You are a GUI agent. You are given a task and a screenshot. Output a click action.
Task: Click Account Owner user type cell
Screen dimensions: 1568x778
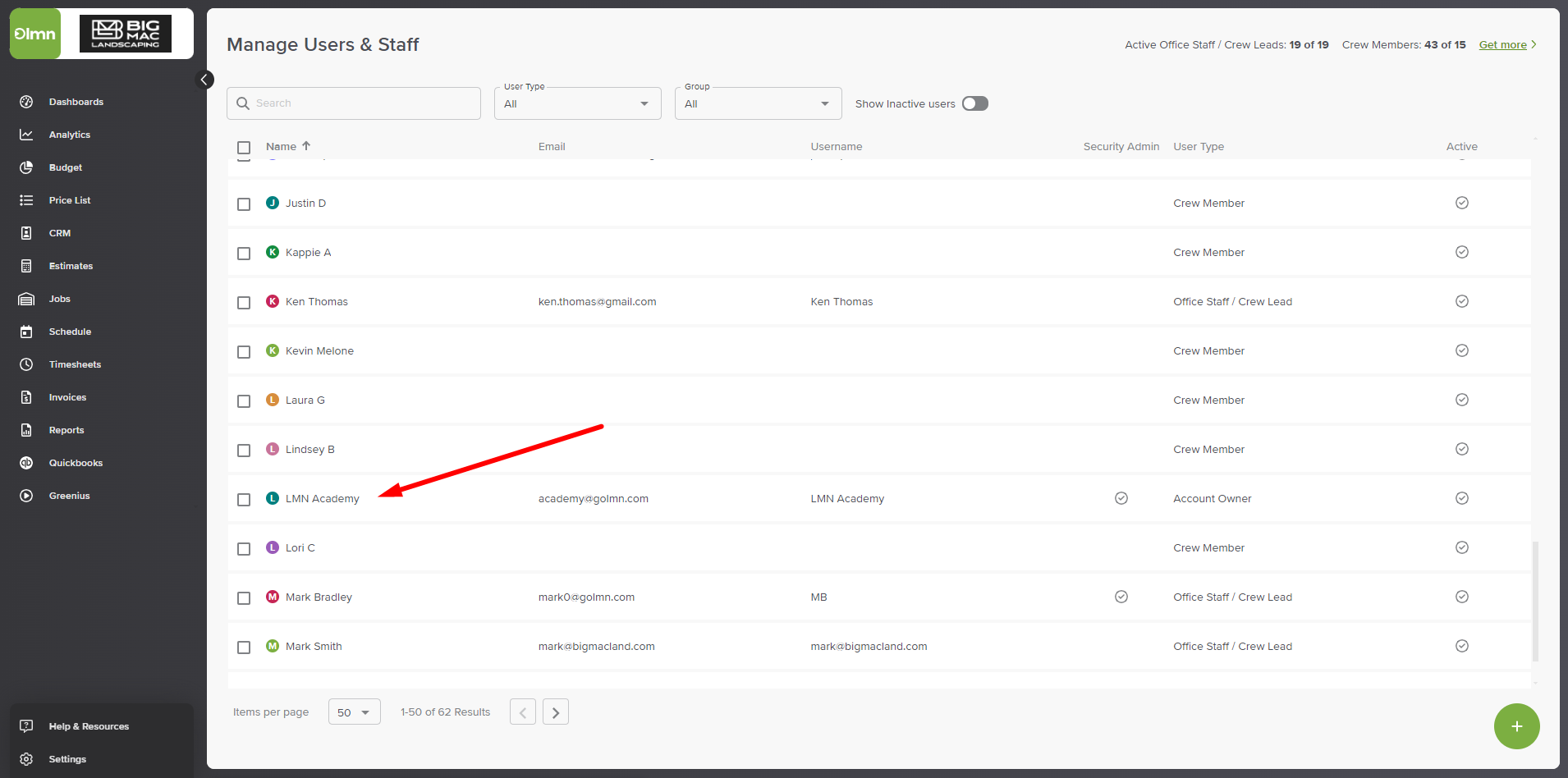pos(1213,498)
